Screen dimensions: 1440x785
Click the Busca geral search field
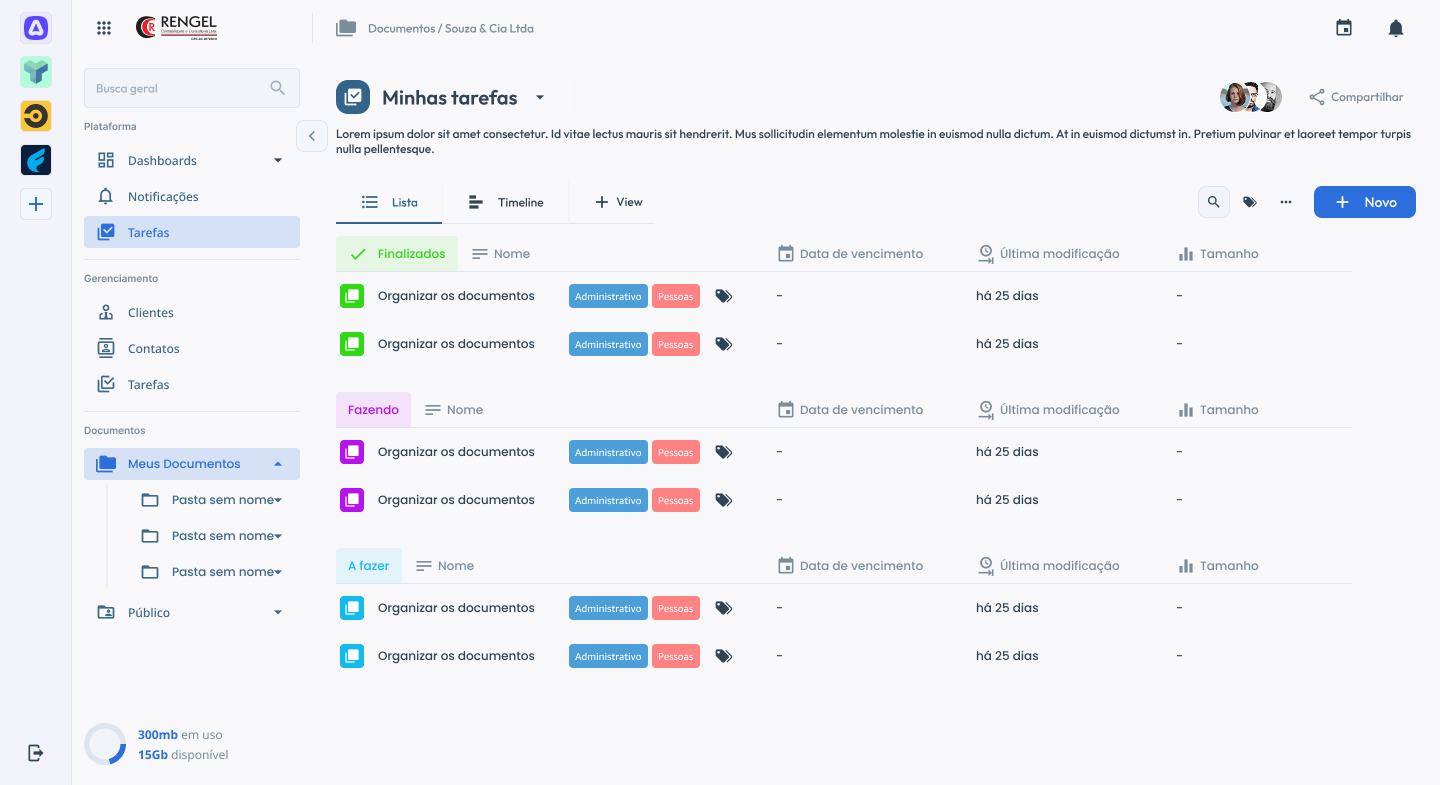point(180,88)
